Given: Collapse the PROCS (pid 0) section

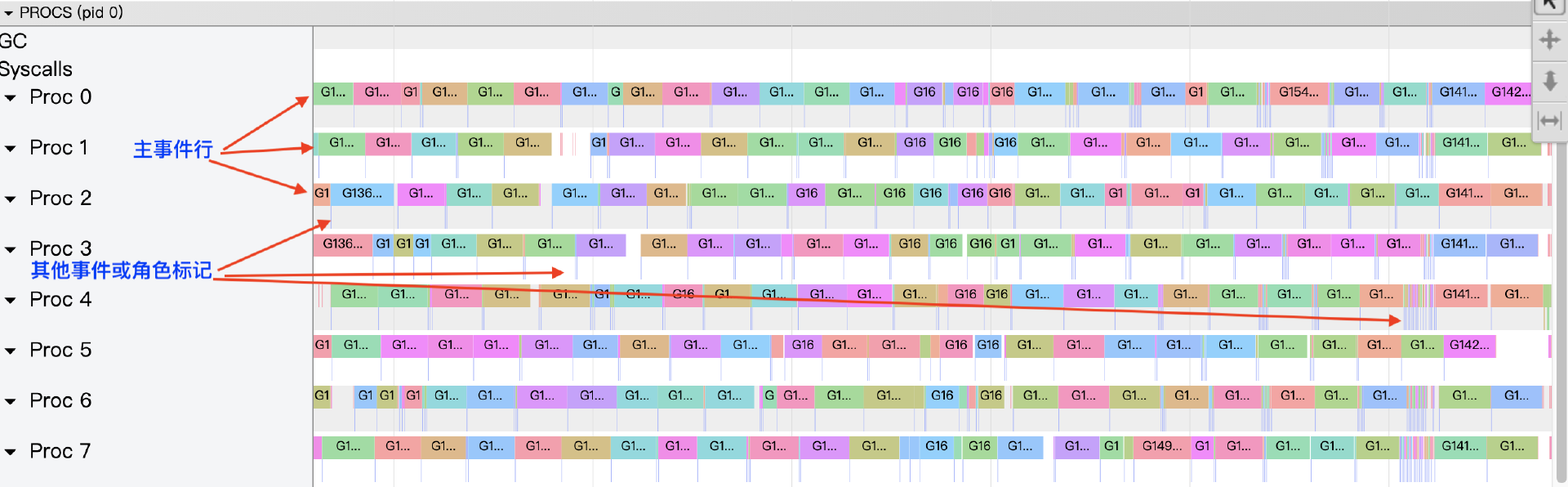Looking at the screenshot, I should click(8, 13).
